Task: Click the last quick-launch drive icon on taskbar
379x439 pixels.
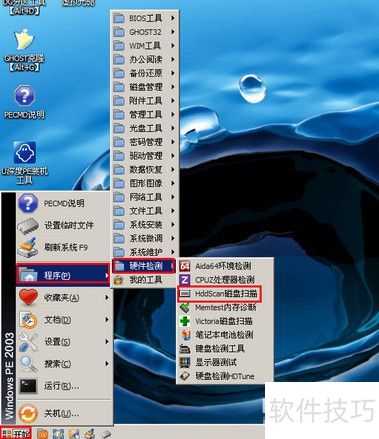Action: tap(105, 434)
